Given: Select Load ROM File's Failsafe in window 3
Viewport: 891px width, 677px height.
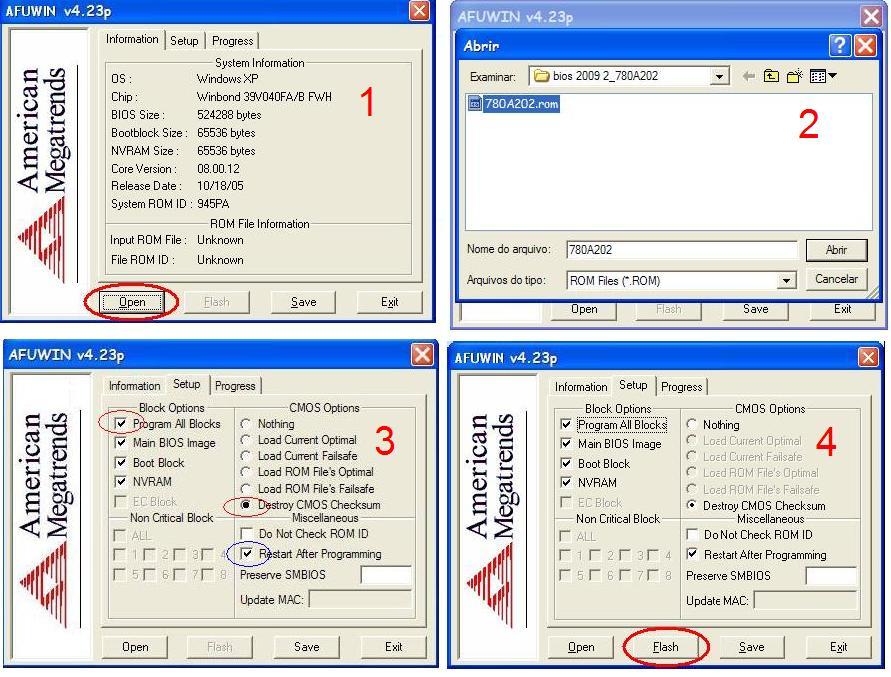Looking at the screenshot, I should [246, 488].
